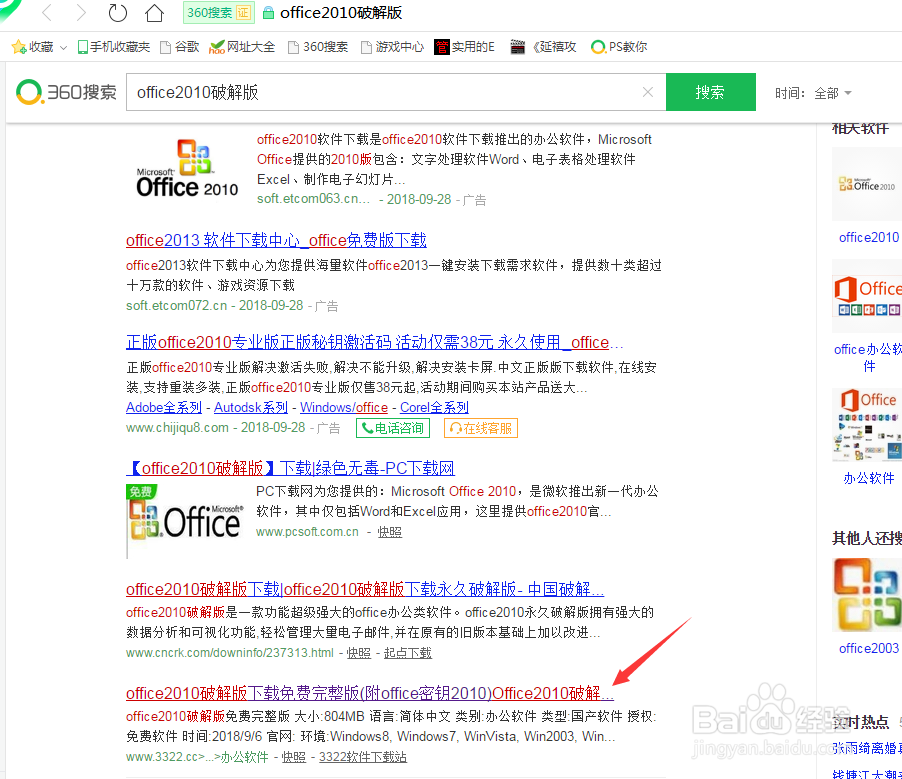
Task: Open 【office2010破解版】下载|绿色无毒-PC下载网 result
Action: click(291, 468)
